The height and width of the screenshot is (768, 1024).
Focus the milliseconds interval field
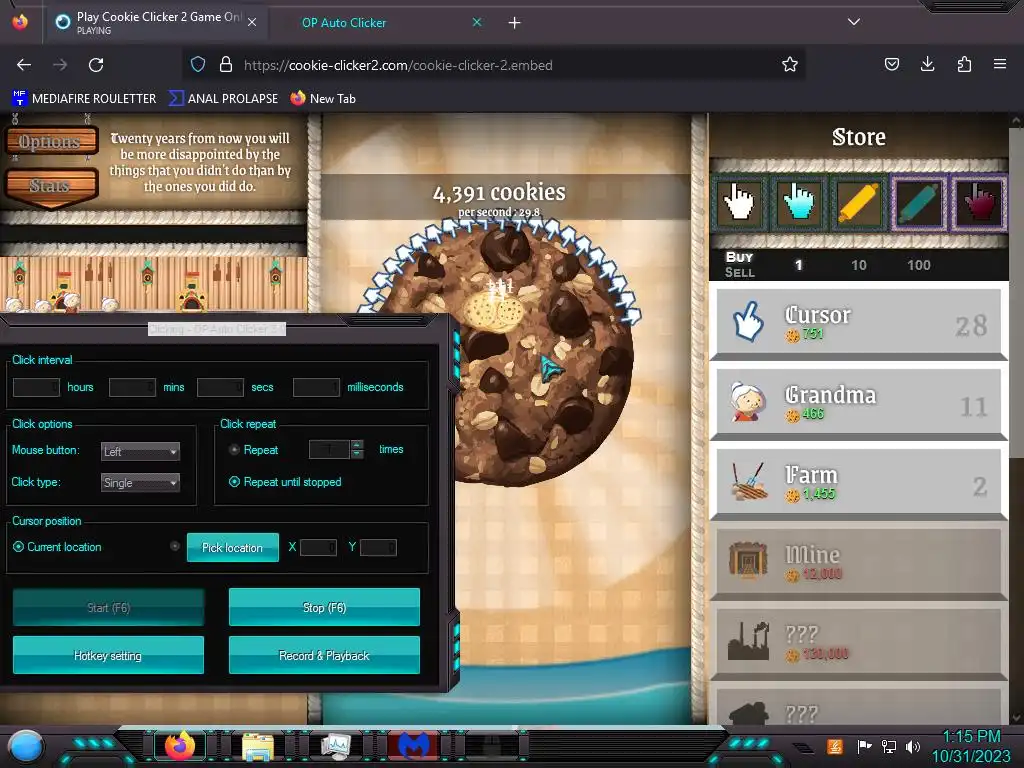point(317,387)
